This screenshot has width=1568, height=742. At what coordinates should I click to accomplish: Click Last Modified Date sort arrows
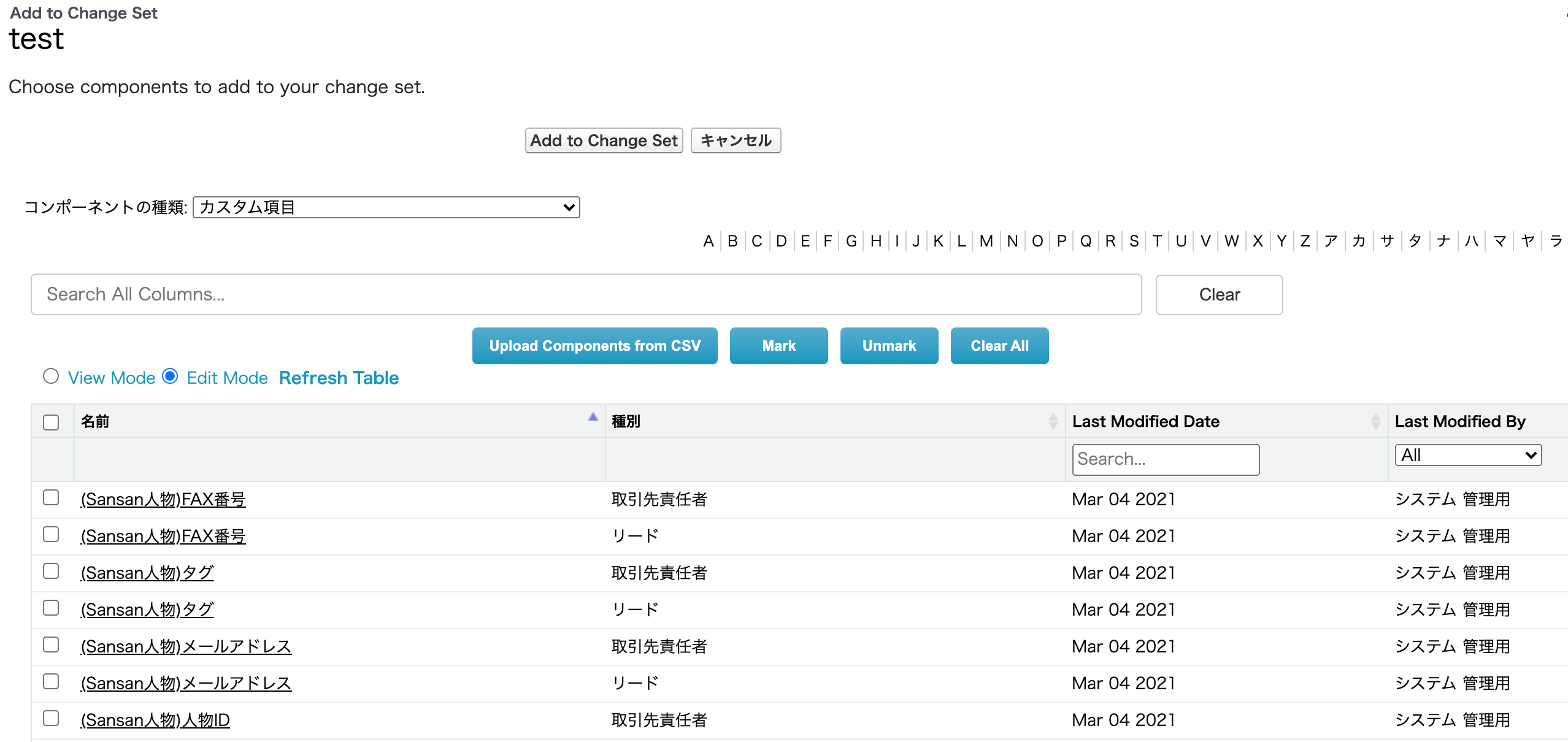coord(1375,421)
